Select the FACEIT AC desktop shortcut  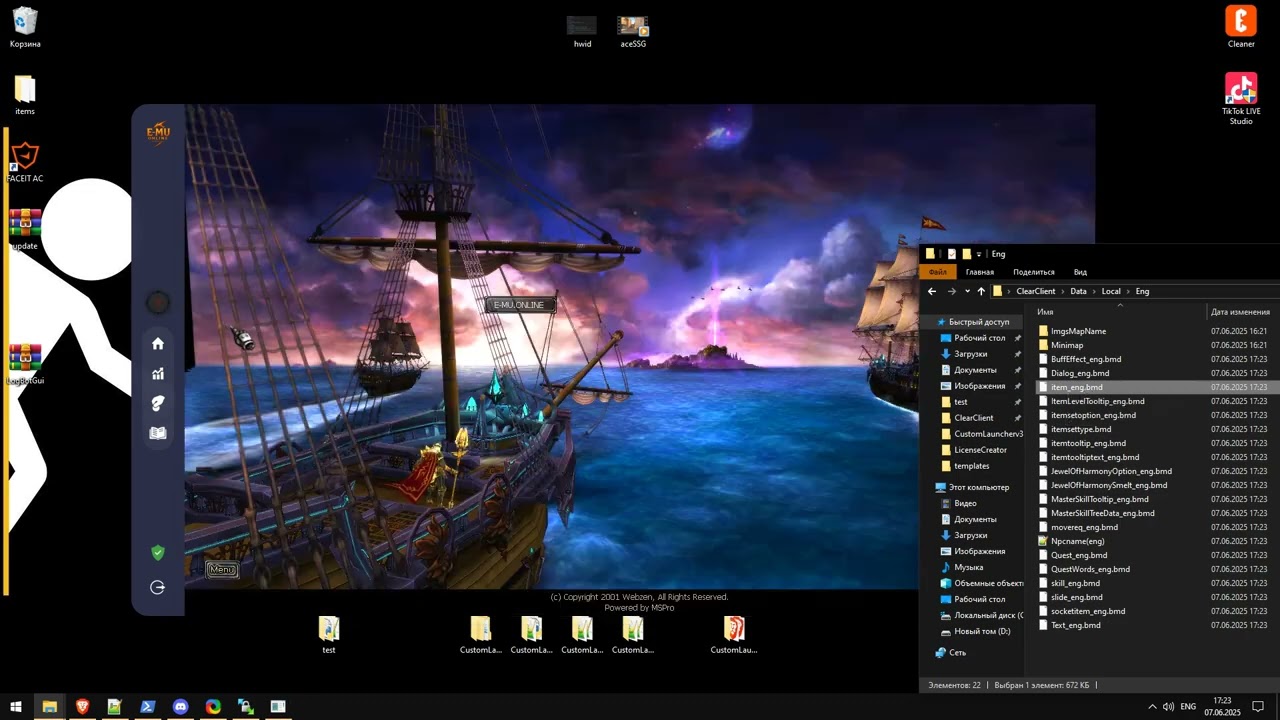[x=25, y=162]
